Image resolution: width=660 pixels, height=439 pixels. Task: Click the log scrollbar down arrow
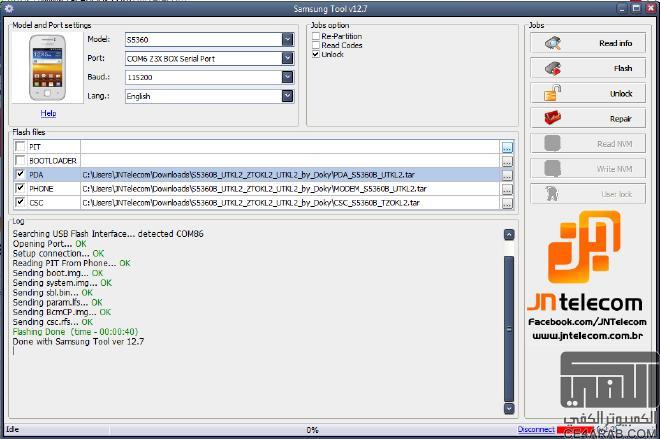point(508,408)
